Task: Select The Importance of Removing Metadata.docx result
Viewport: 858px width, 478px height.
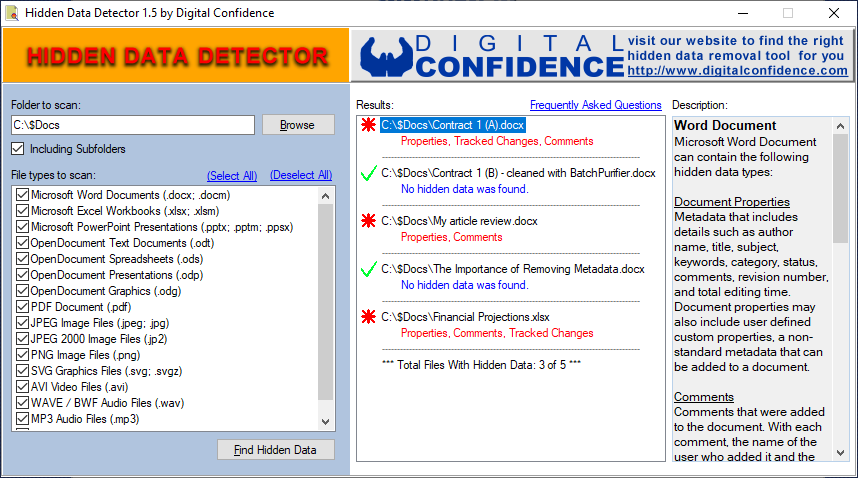Action: pyautogui.click(x=513, y=269)
